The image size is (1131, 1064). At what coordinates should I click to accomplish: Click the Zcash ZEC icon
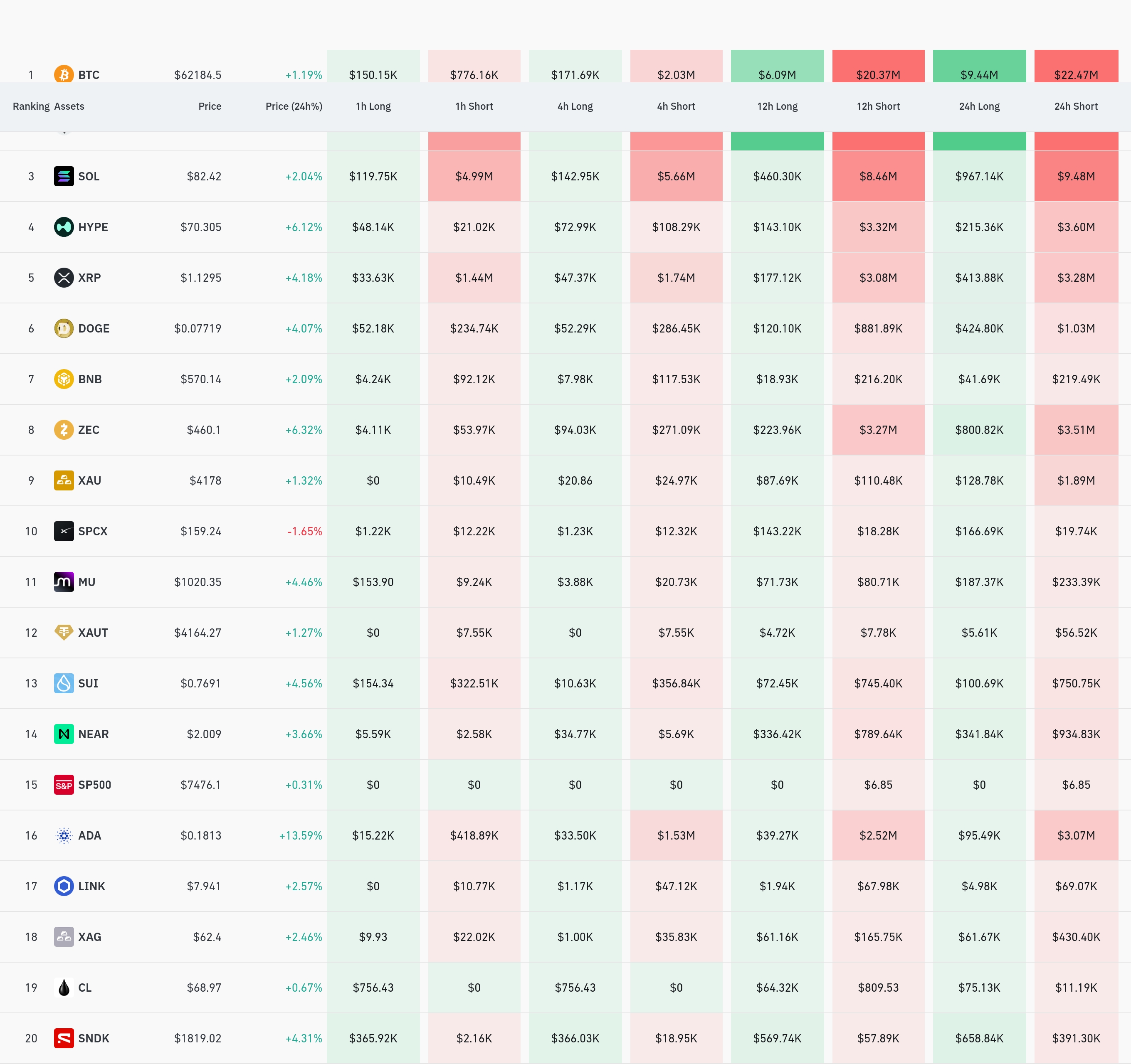[64, 429]
